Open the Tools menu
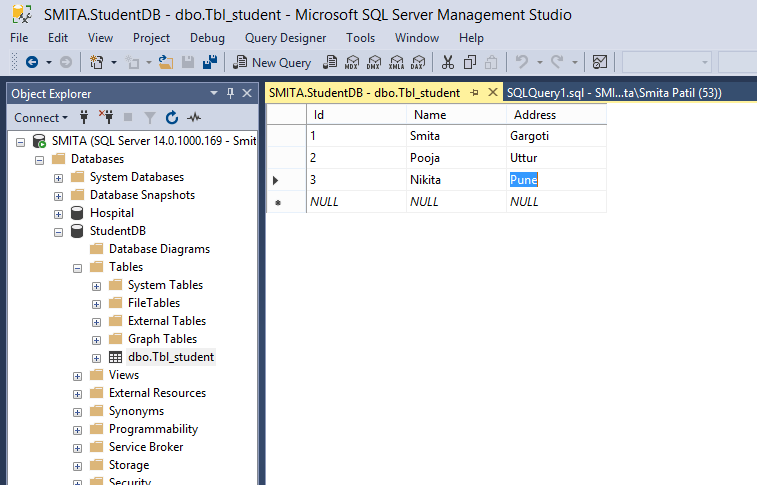 [361, 38]
